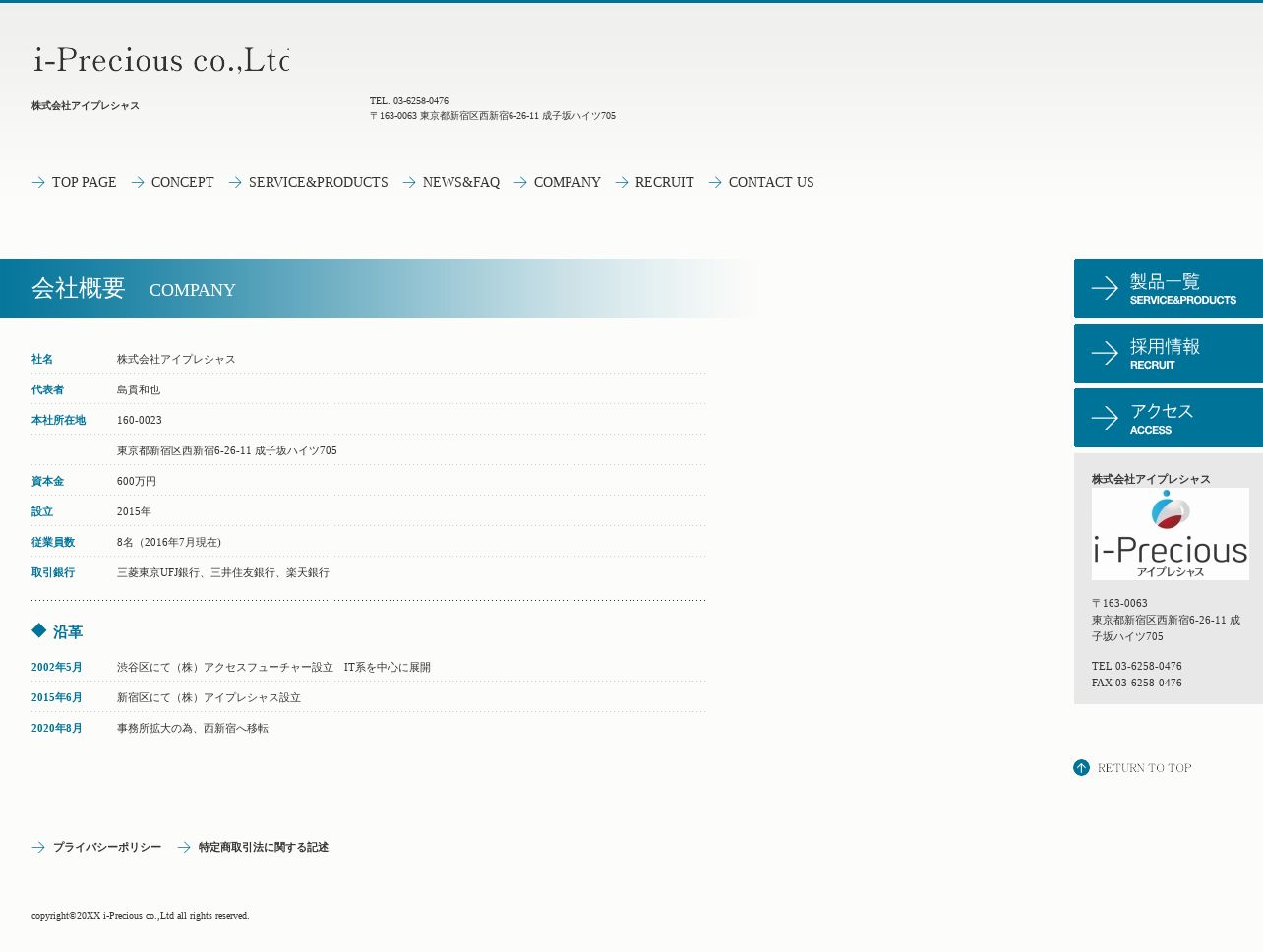The image size is (1263, 952).
Task: Click the arrow icon beside CONCEPT
Action: [x=138, y=182]
